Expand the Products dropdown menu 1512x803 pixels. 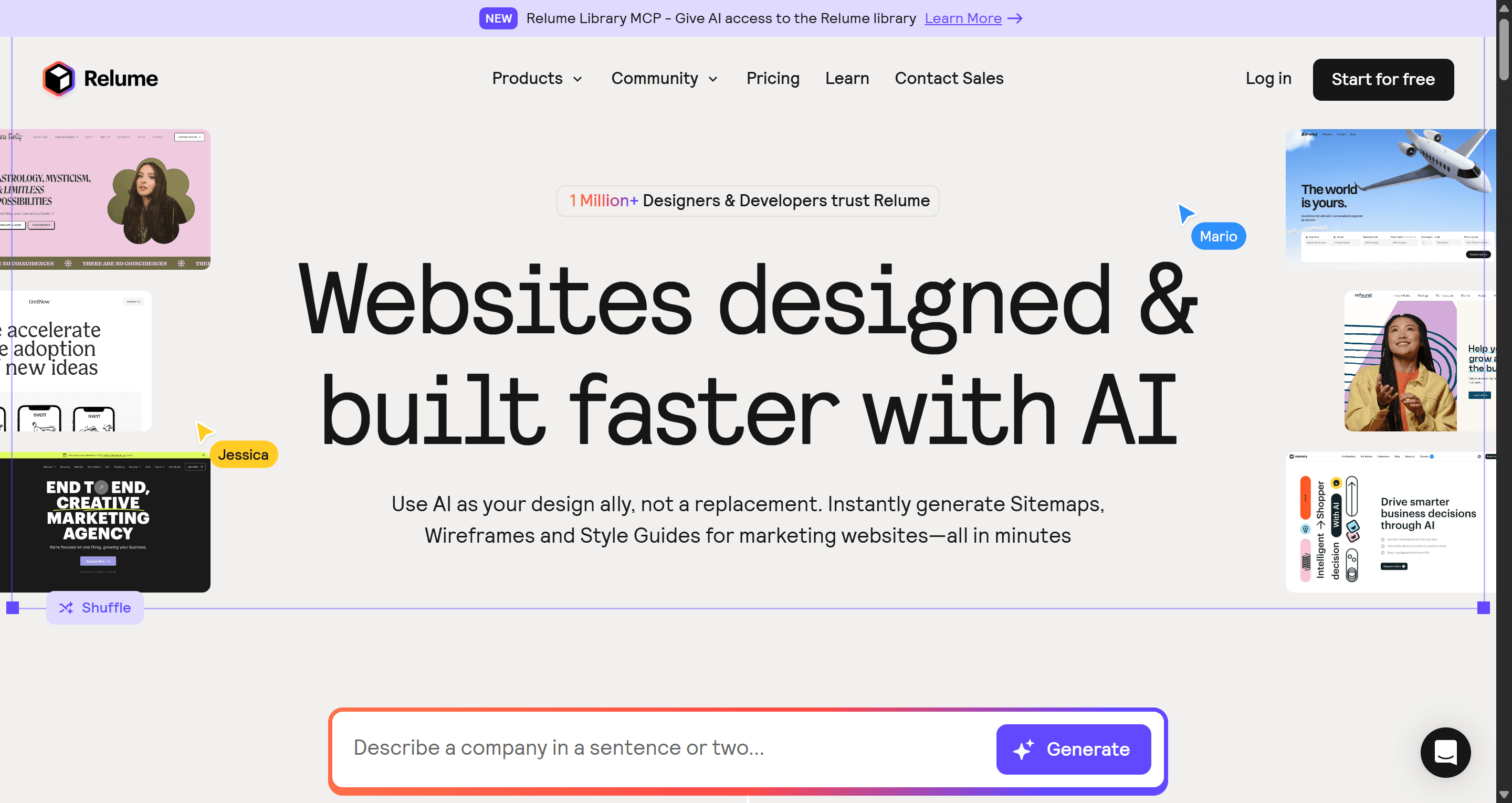pos(537,79)
